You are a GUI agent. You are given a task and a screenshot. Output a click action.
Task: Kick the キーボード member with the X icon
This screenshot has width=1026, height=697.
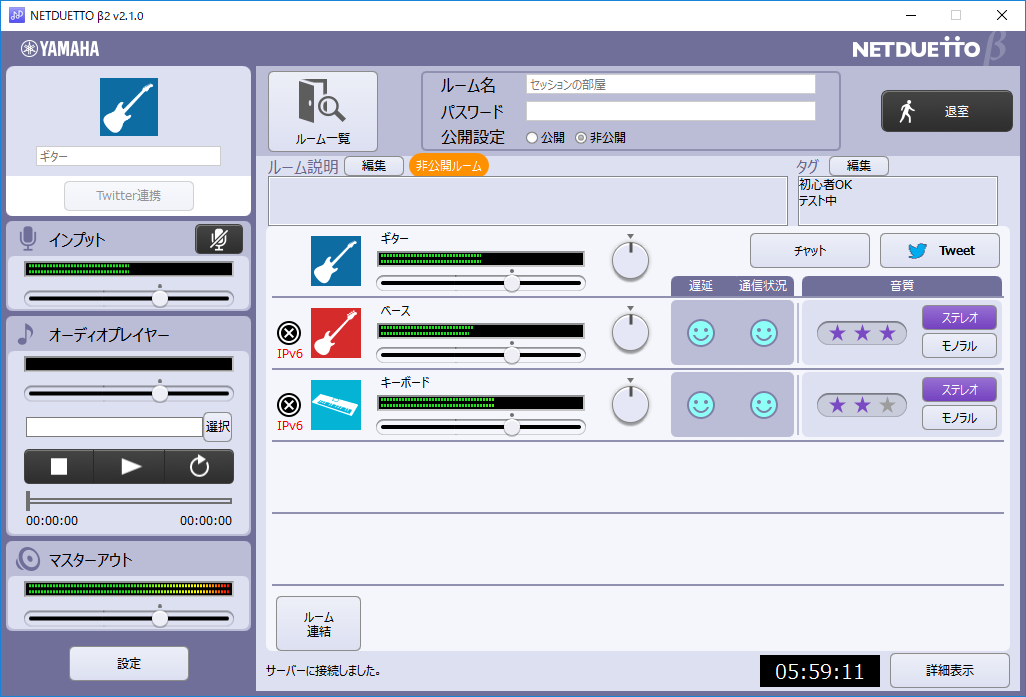pyautogui.click(x=289, y=405)
